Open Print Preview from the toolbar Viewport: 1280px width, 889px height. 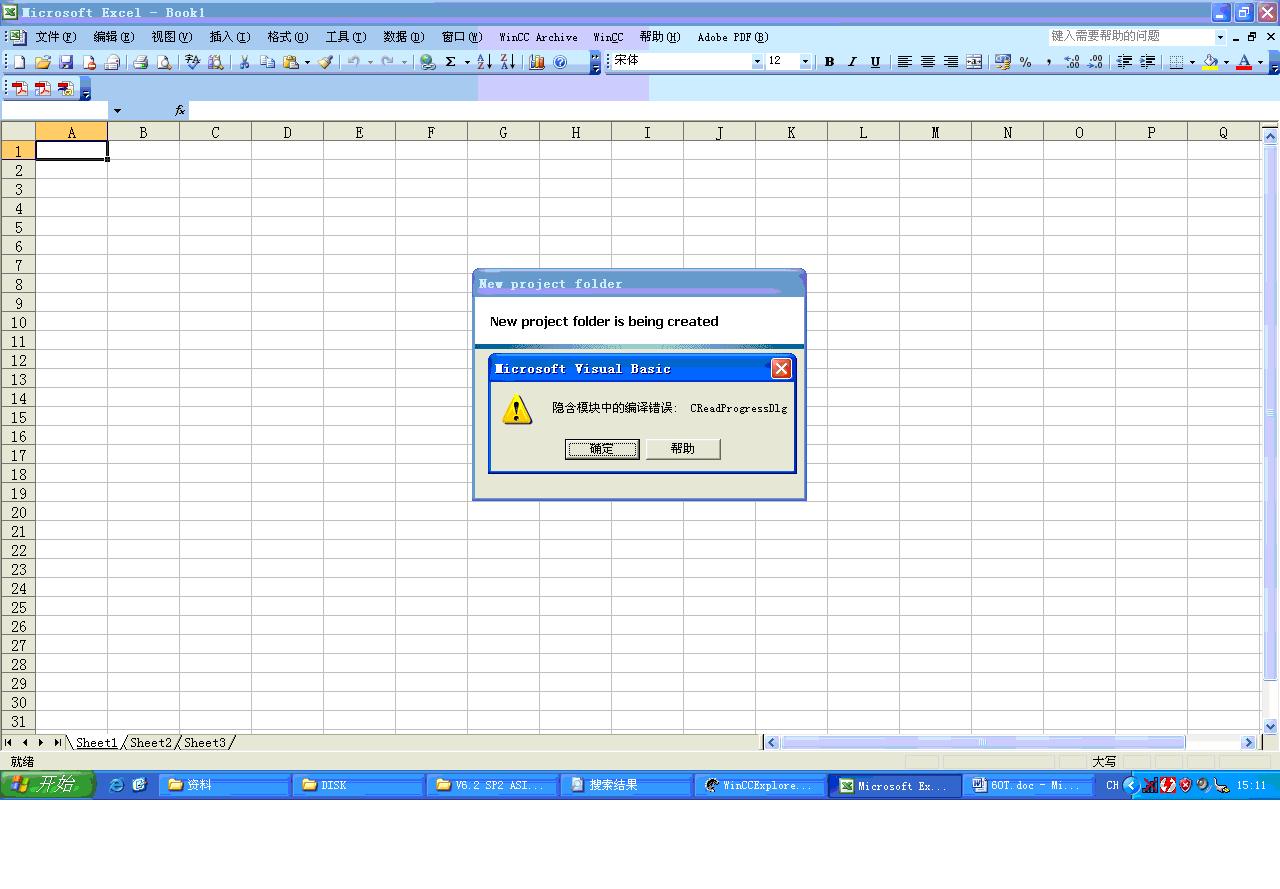pos(164,62)
